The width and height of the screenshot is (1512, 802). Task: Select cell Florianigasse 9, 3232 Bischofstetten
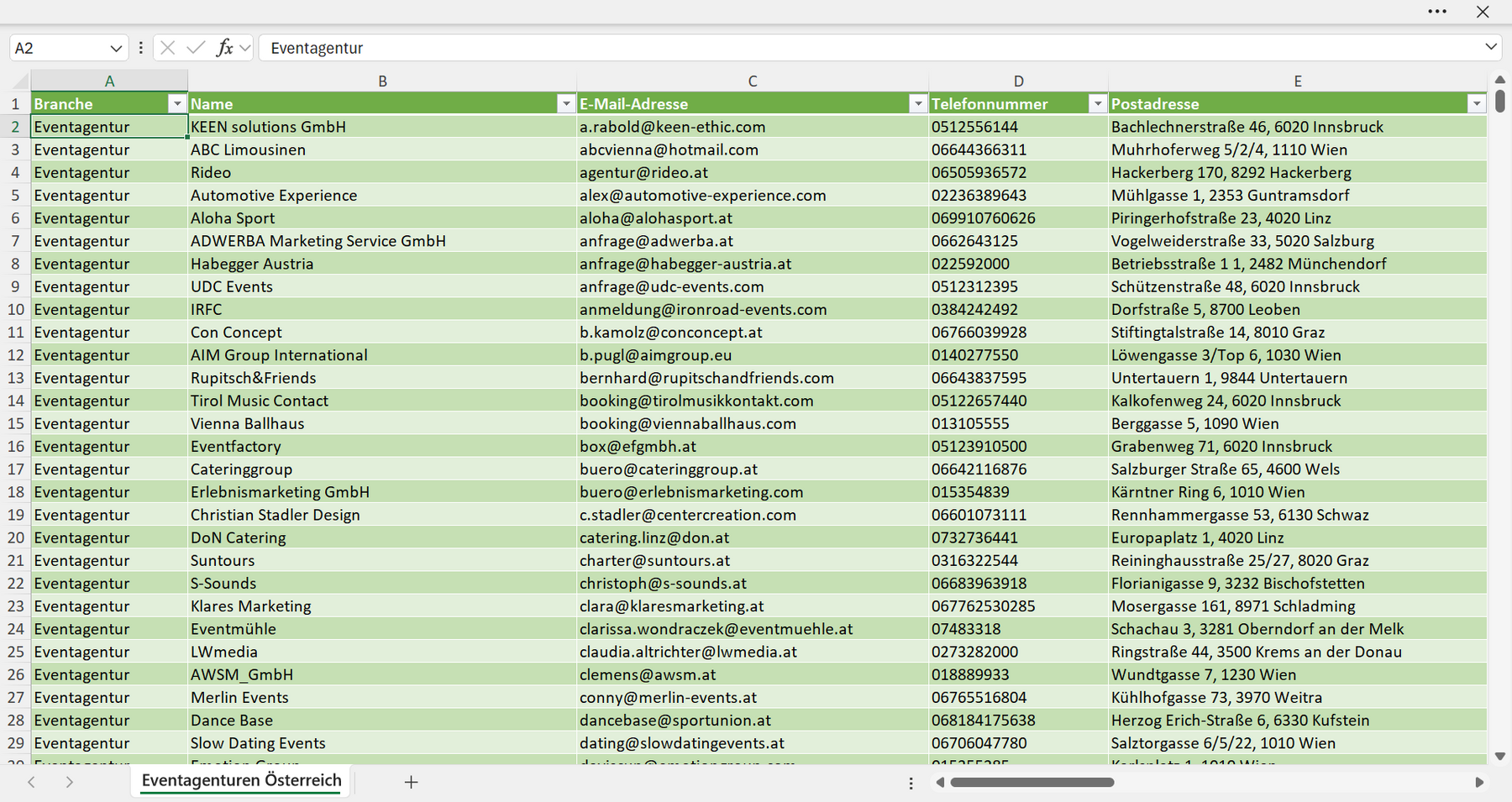[x=1298, y=583]
